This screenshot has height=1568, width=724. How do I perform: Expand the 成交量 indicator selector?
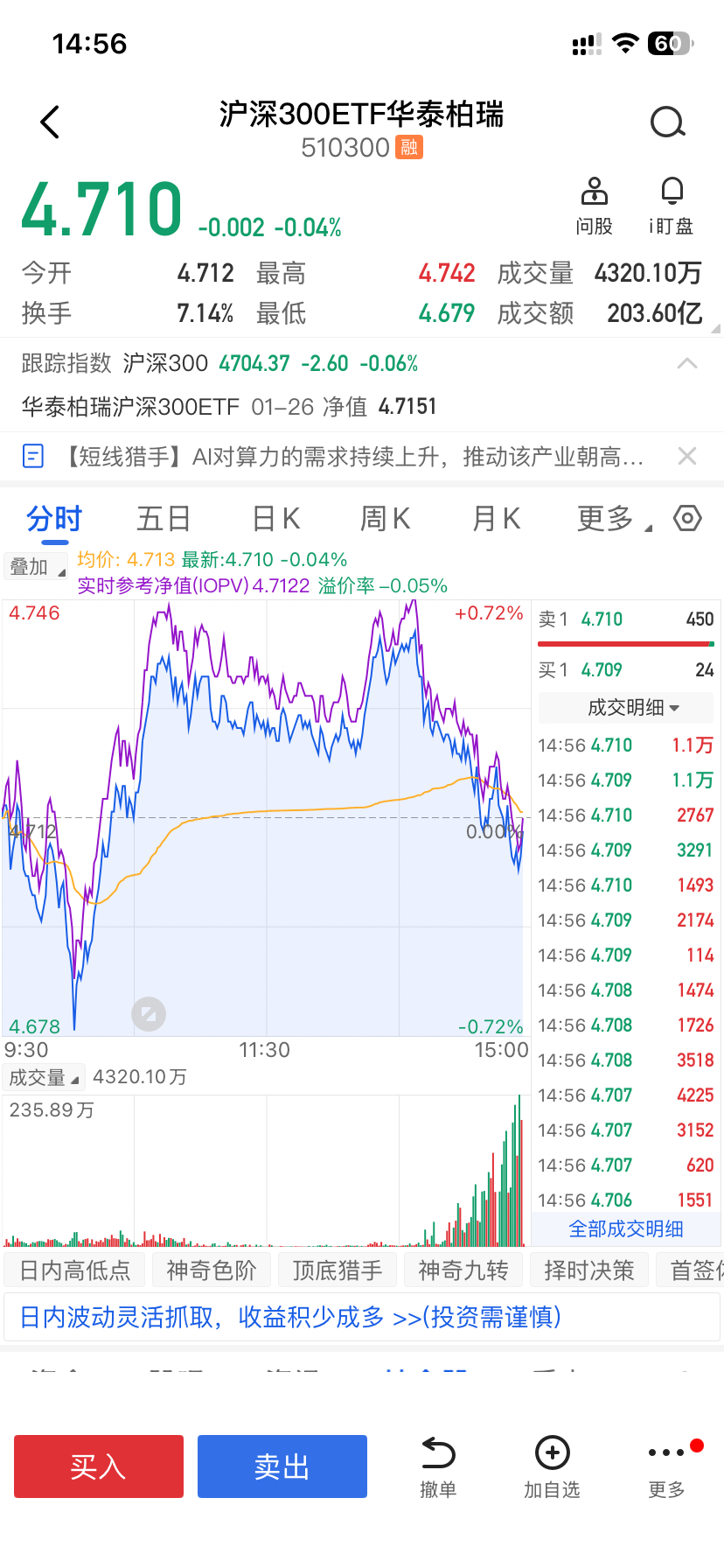[44, 1077]
